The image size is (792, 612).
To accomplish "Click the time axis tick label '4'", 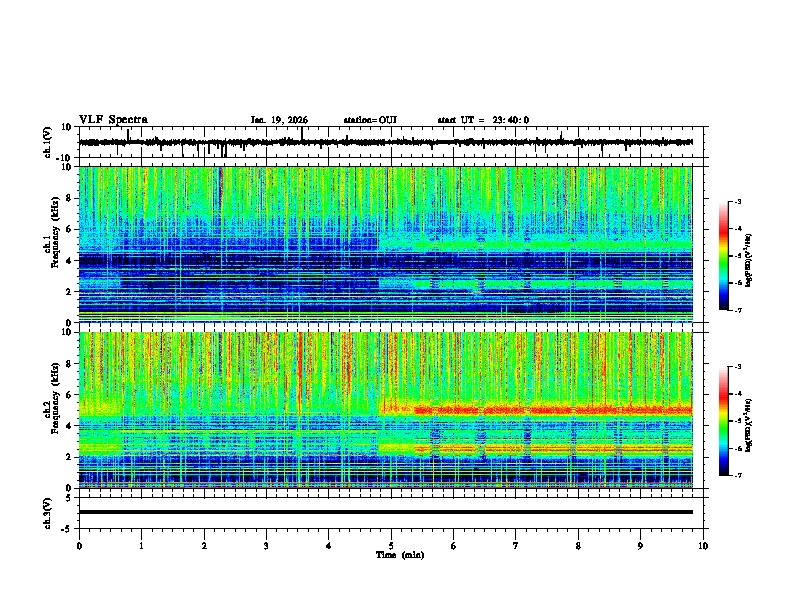I will point(329,546).
